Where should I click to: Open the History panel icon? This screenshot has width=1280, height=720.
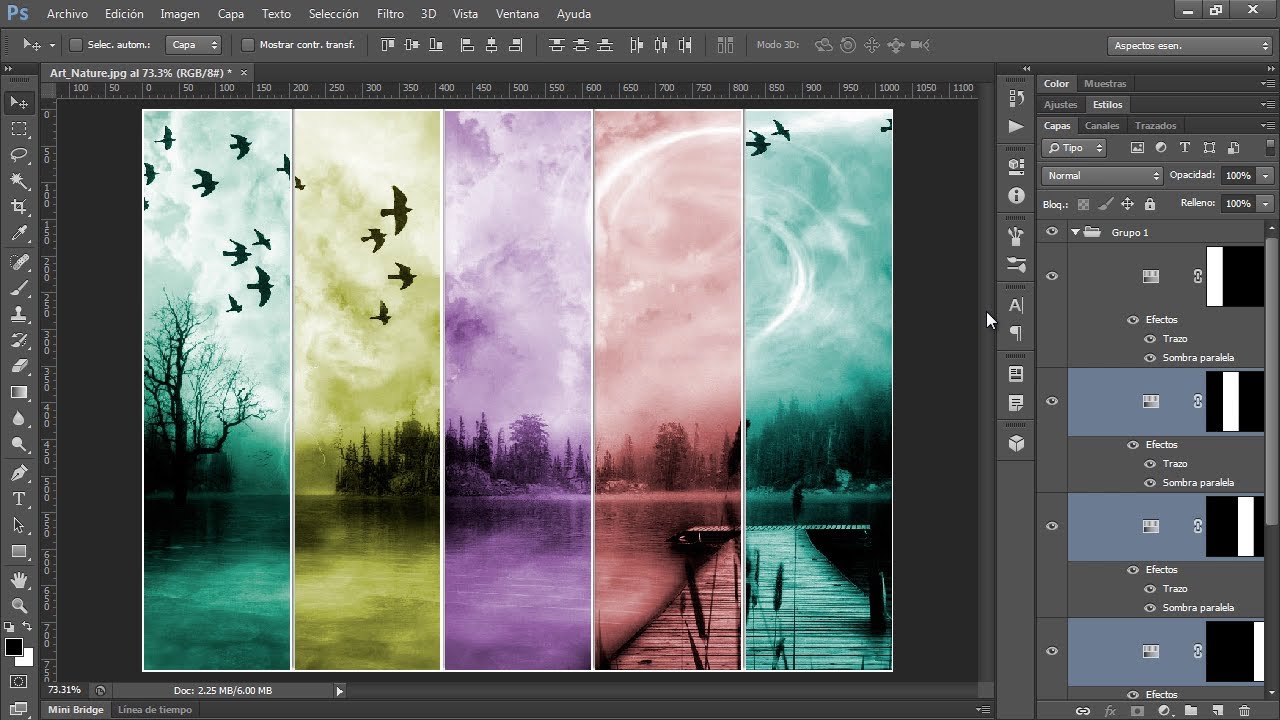1016,98
